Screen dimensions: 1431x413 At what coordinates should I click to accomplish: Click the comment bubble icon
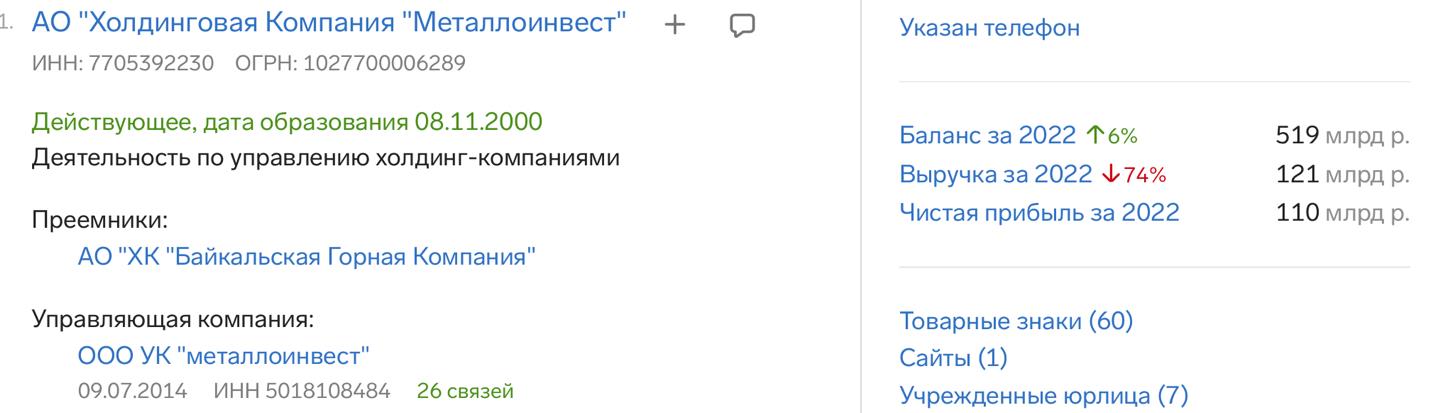tap(741, 25)
